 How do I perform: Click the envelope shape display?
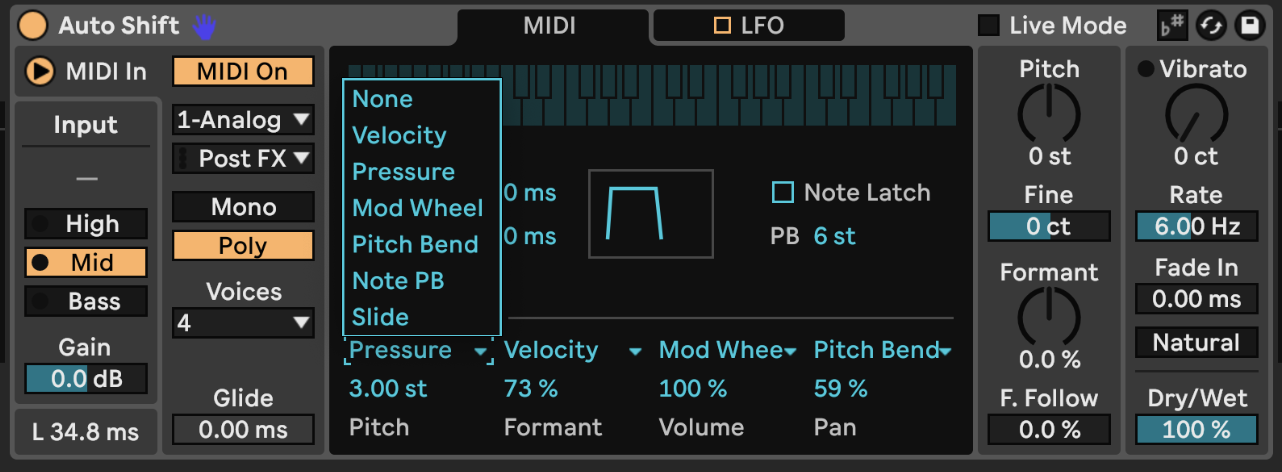pyautogui.click(x=651, y=214)
